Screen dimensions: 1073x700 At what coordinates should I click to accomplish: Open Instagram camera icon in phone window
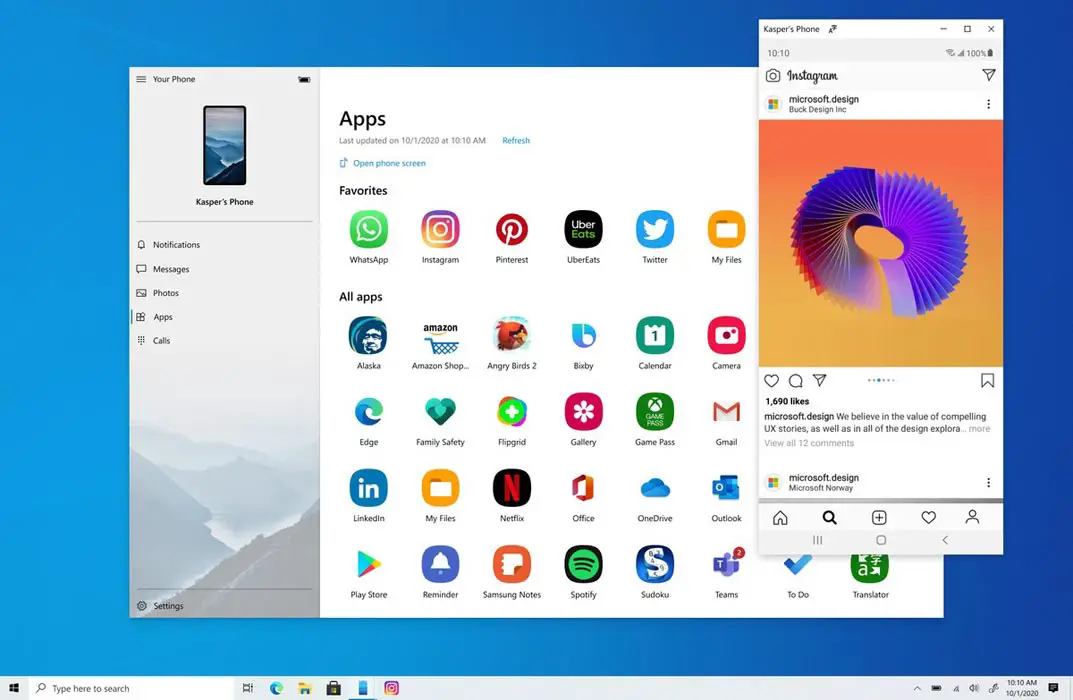pos(773,75)
